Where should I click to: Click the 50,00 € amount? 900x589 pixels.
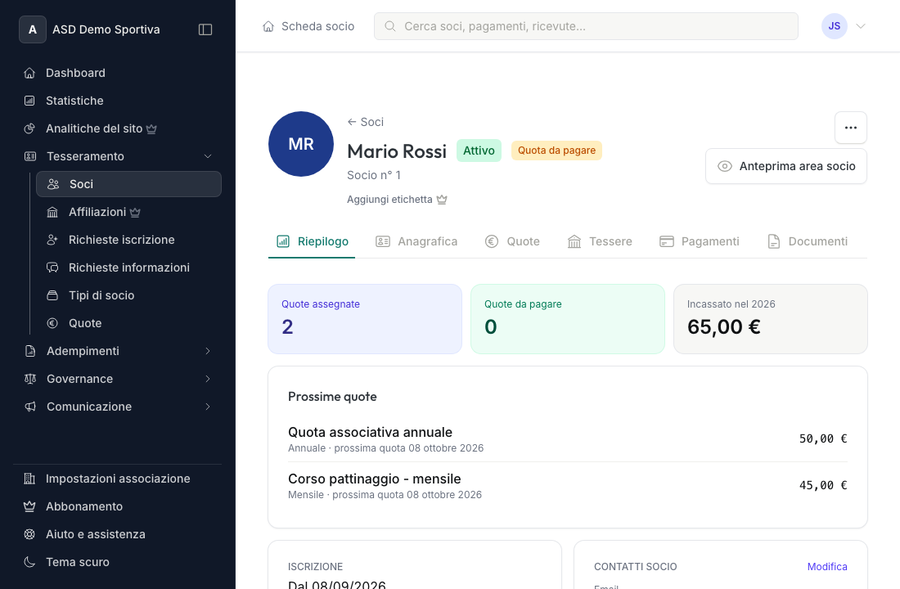[x=823, y=439]
